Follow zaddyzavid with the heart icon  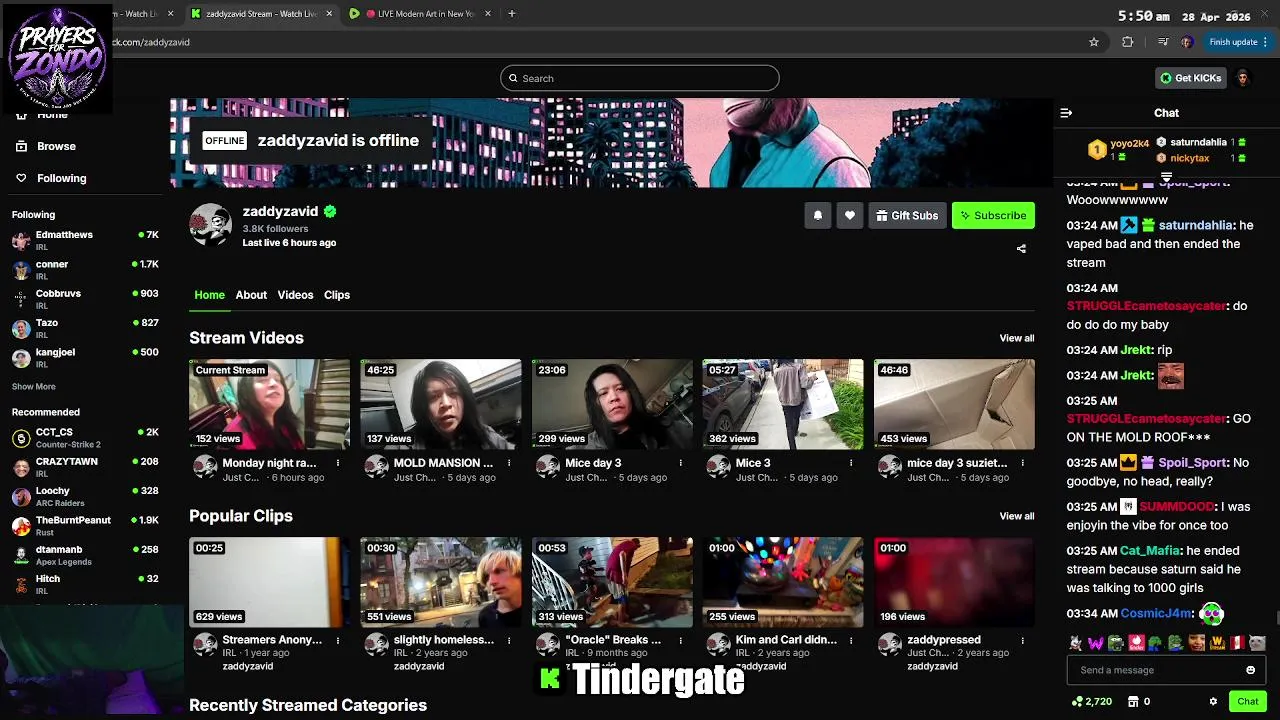click(x=850, y=215)
